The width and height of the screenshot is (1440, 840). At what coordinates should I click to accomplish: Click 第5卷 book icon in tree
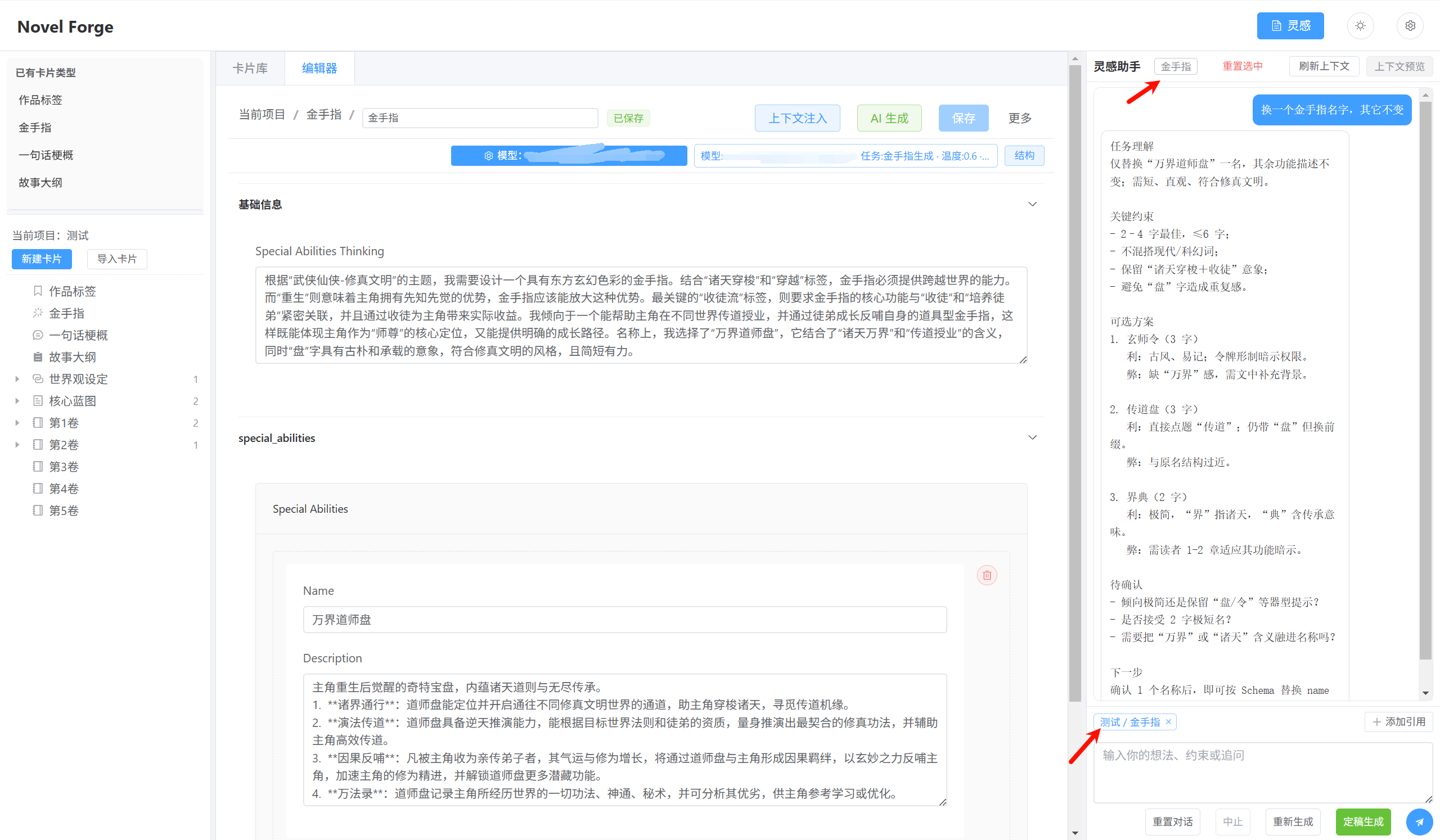[38, 511]
